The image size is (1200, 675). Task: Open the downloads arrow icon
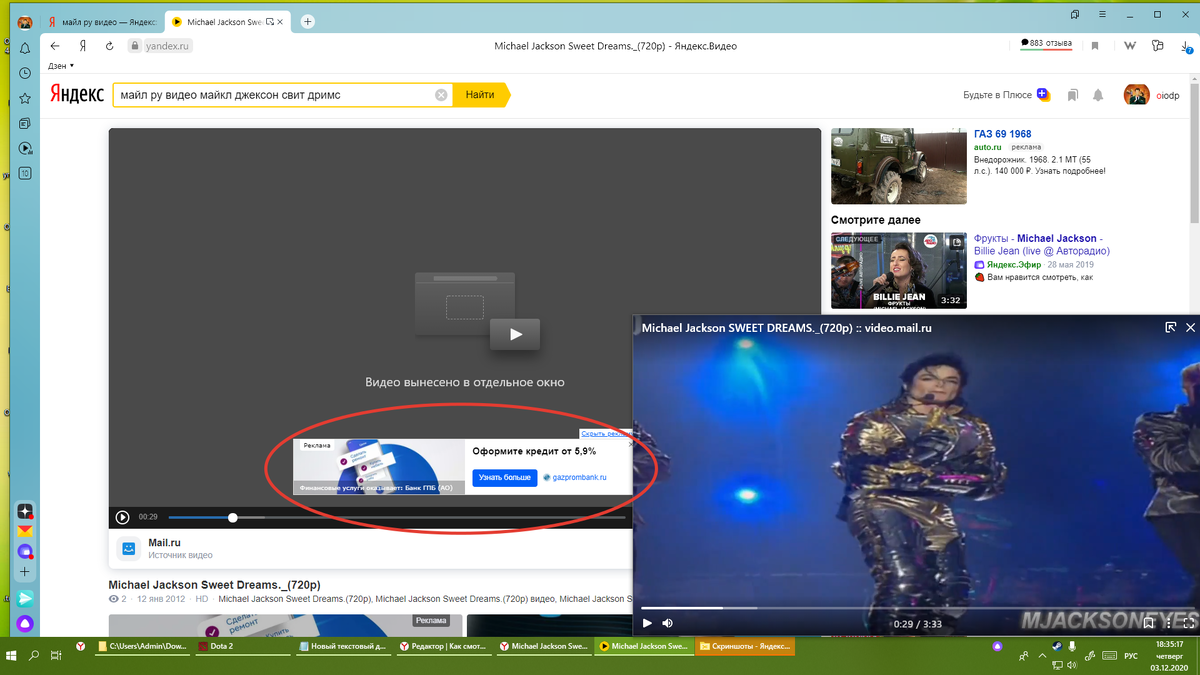[1185, 46]
